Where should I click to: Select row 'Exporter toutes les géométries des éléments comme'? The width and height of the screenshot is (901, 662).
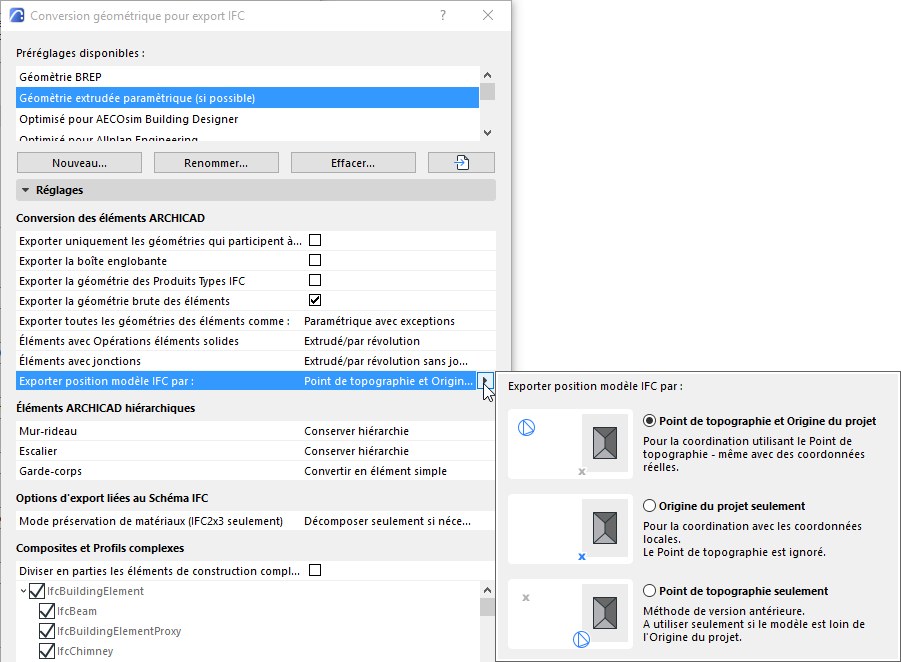click(x=256, y=321)
